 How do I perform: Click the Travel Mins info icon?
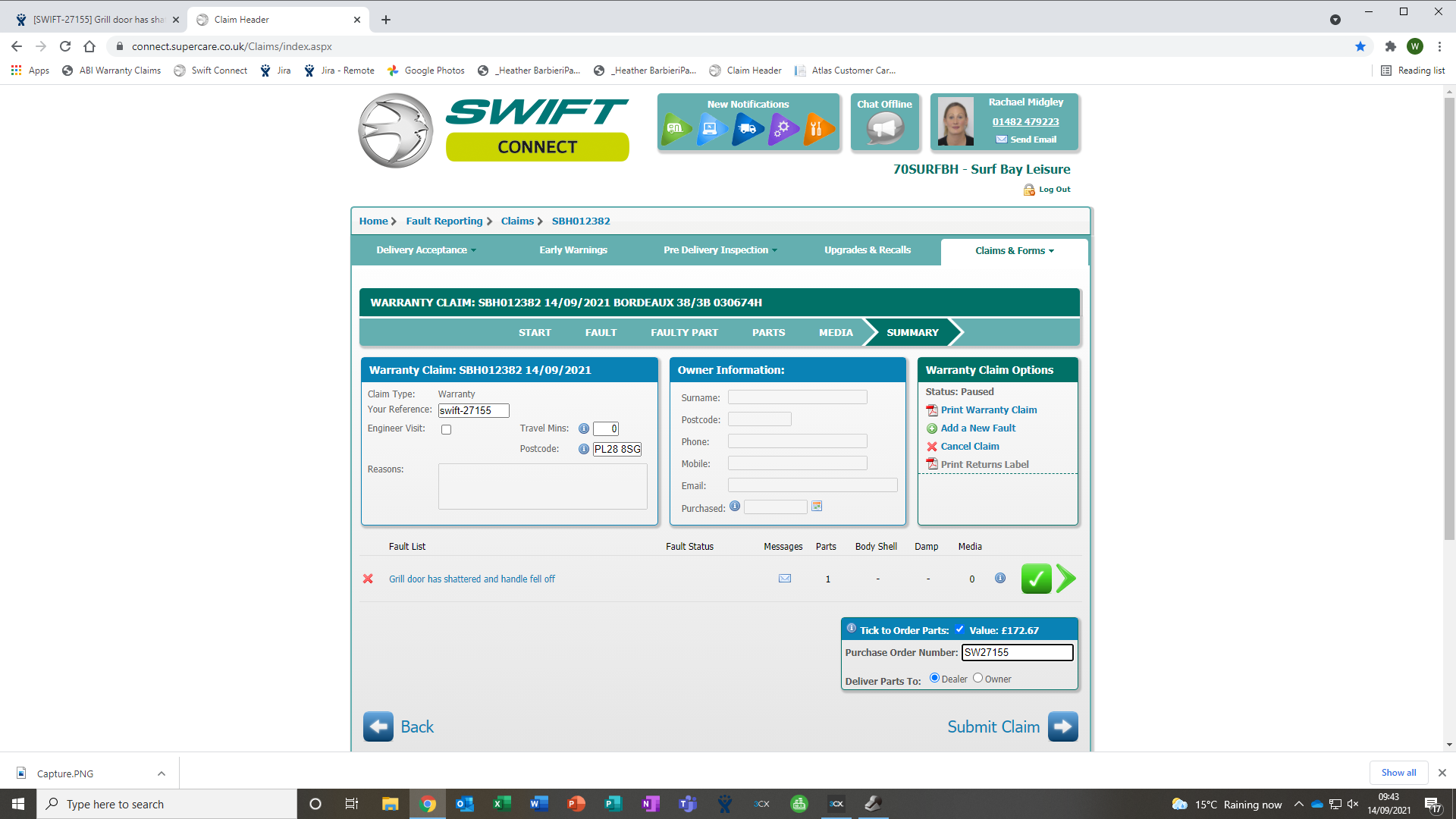coord(584,428)
